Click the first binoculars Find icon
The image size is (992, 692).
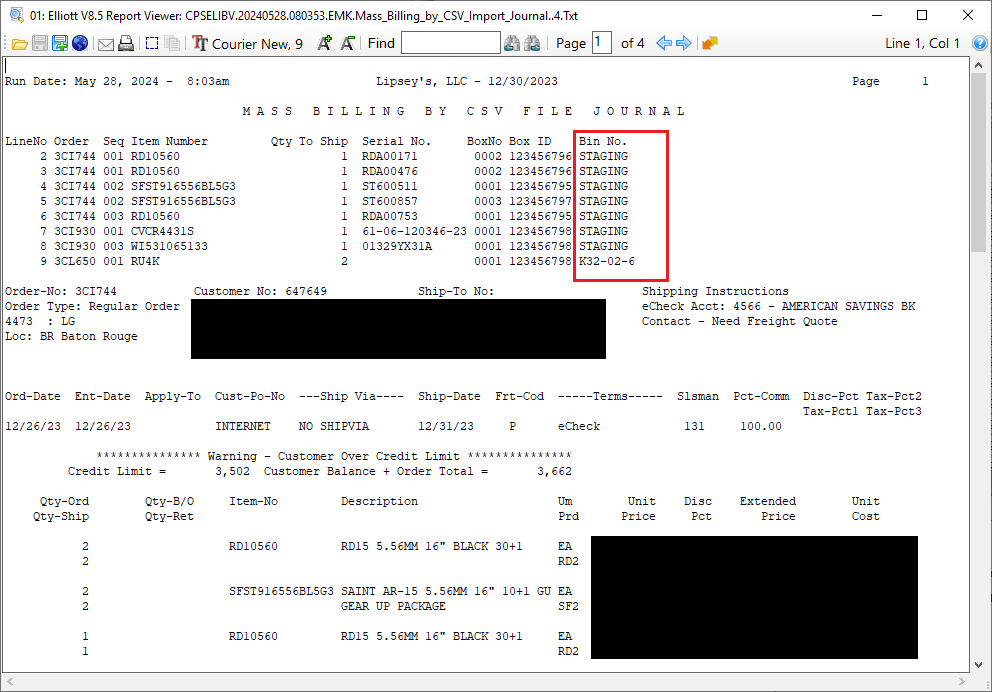tap(512, 44)
